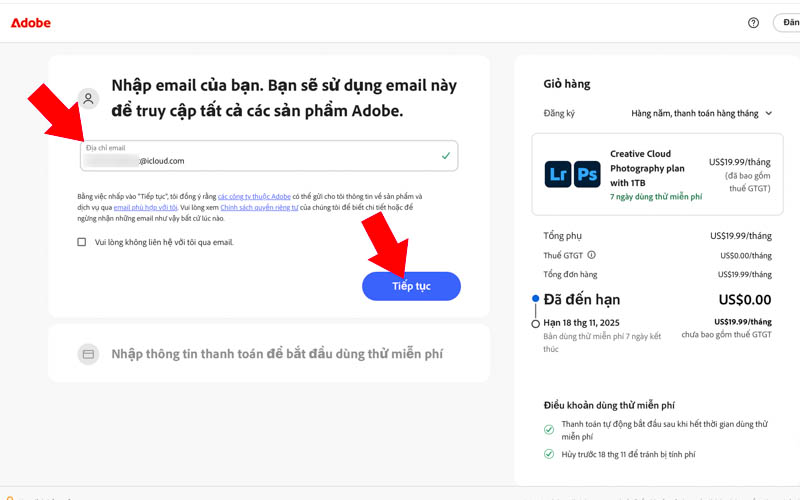Click the Adobe logo

(x=31, y=23)
